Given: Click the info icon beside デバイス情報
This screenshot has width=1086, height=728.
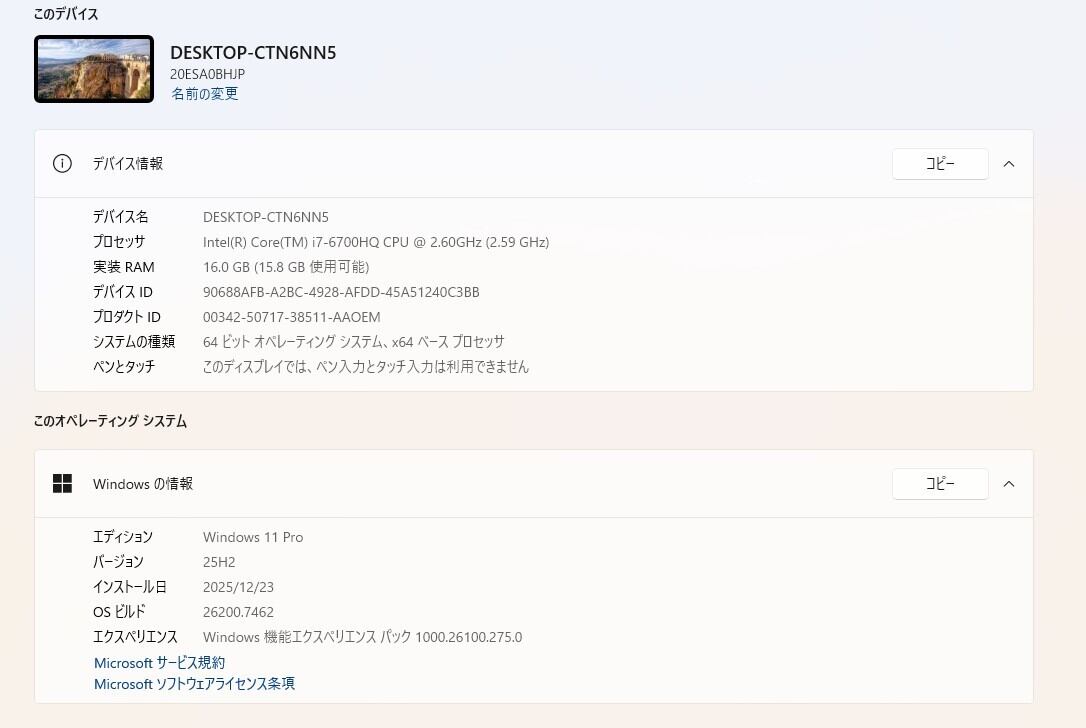Looking at the screenshot, I should [62, 163].
